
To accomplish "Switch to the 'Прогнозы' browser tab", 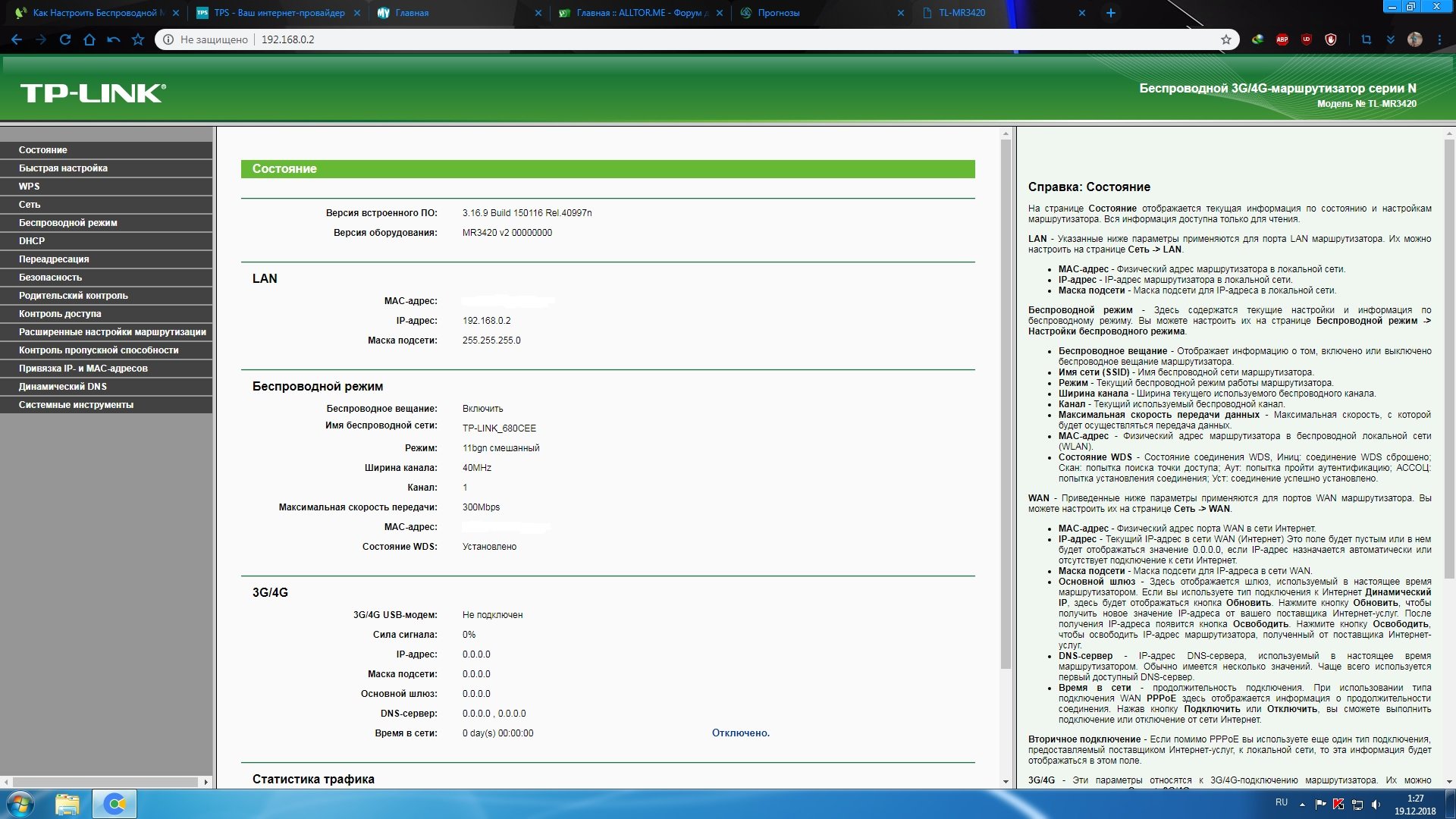I will pyautogui.click(x=779, y=13).
